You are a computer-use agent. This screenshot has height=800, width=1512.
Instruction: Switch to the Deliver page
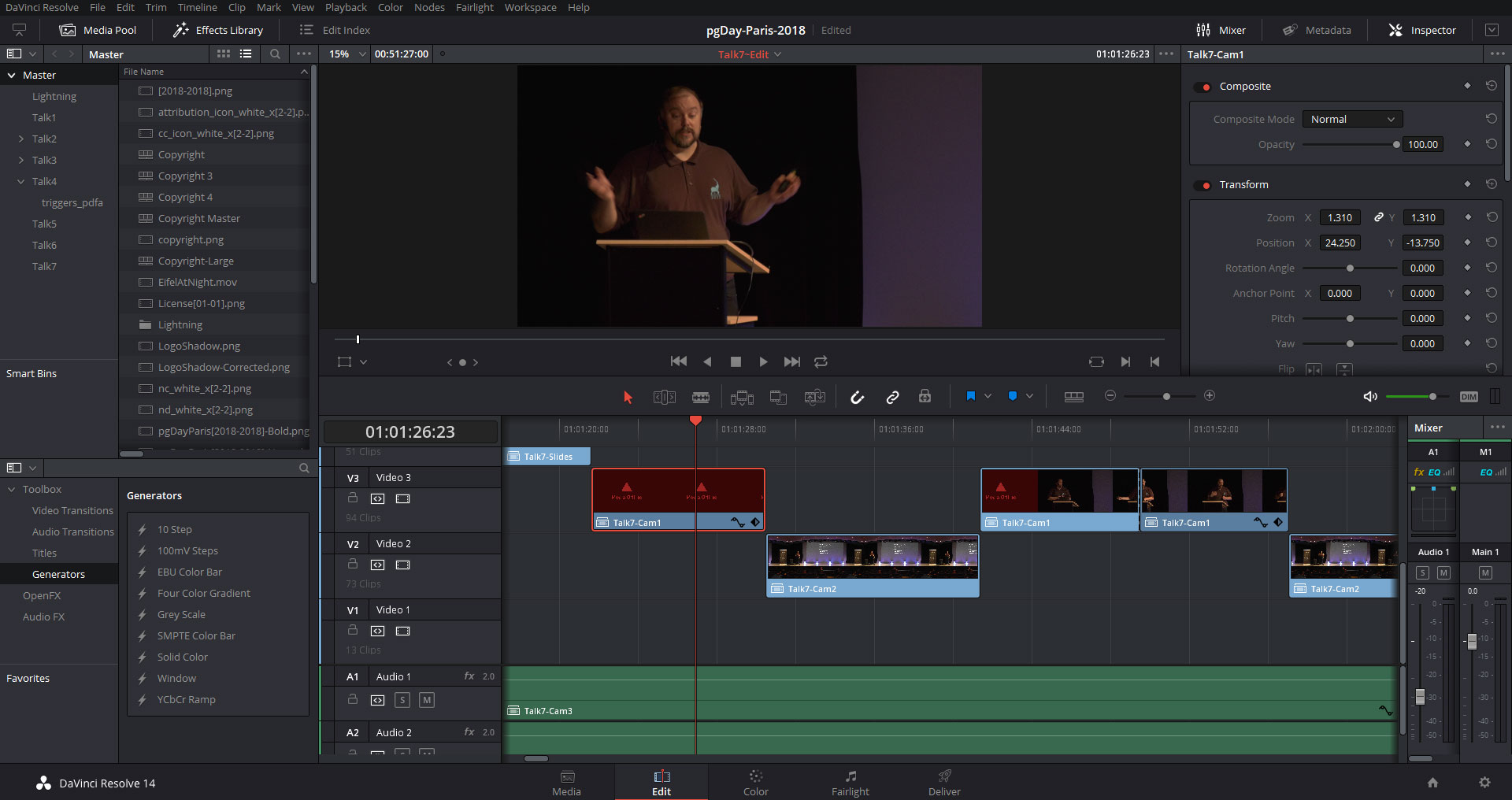(944, 783)
